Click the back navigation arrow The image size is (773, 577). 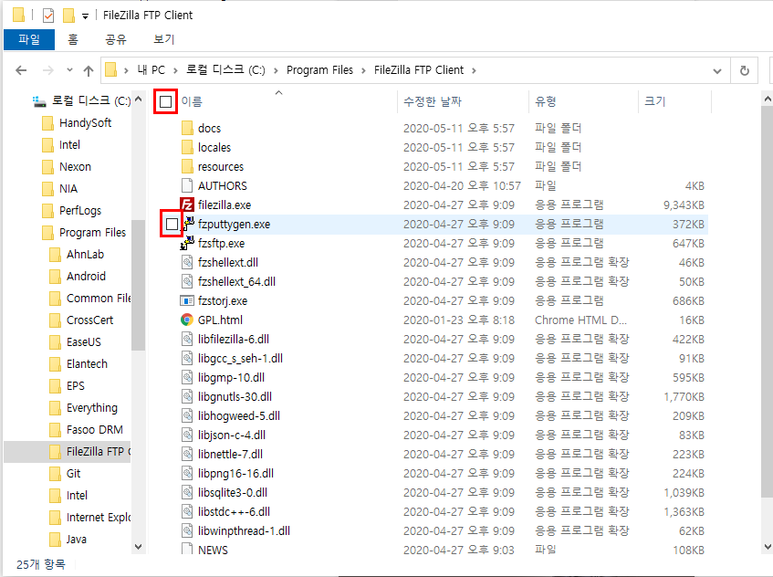pos(21,71)
